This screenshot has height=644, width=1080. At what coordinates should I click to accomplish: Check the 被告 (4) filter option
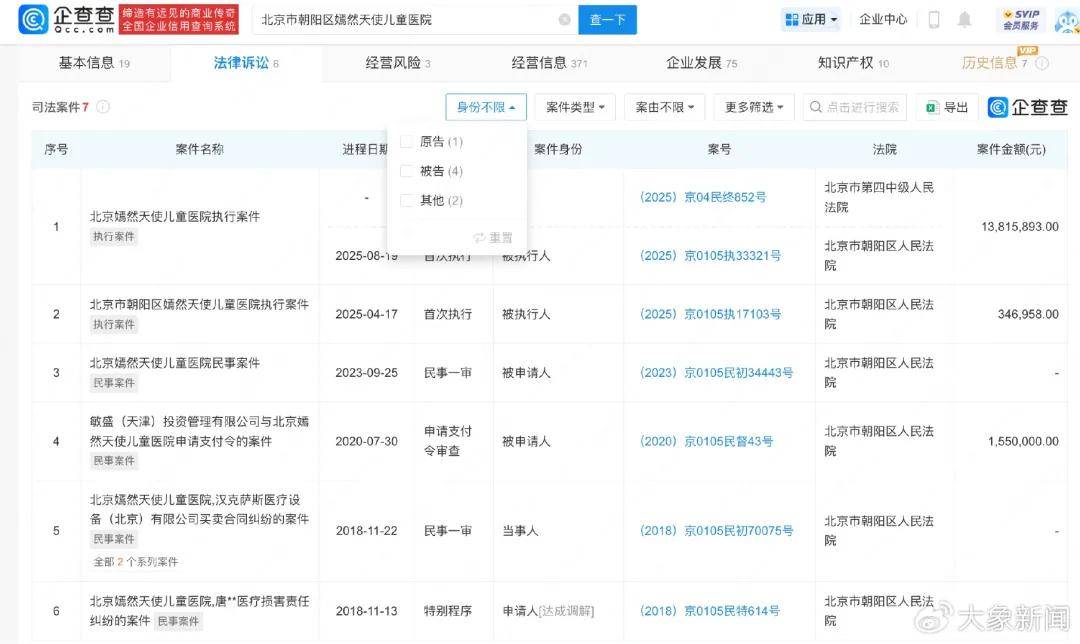pyautogui.click(x=407, y=171)
